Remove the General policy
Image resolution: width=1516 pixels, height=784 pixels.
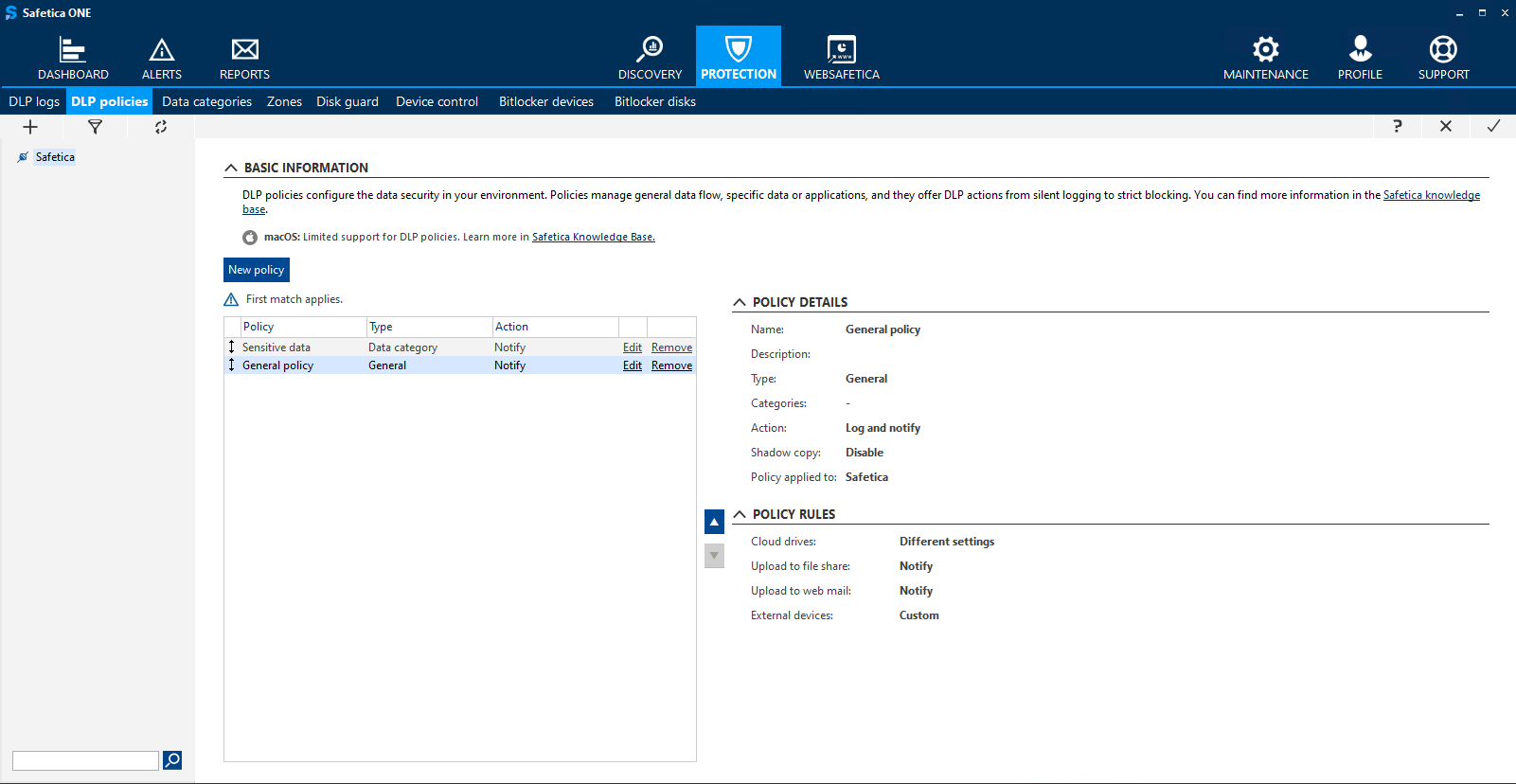671,365
